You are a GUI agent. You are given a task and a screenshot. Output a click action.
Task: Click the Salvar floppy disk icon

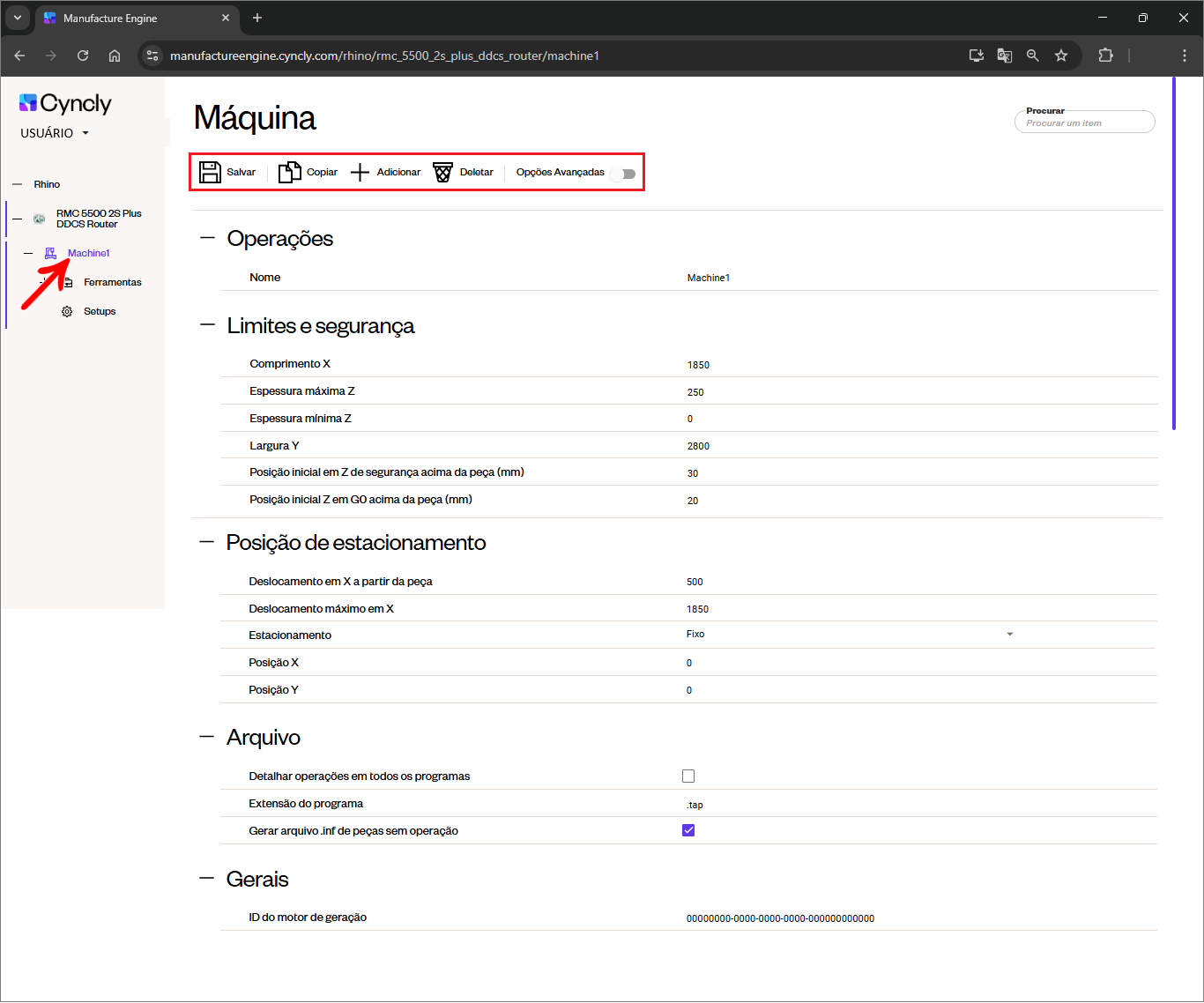[210, 172]
